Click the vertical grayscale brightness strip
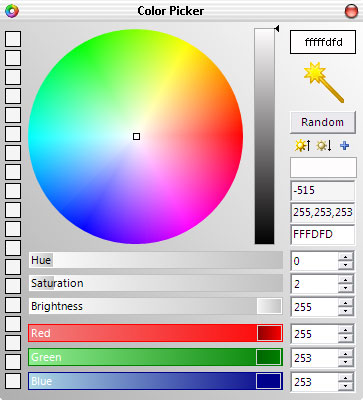Screen dimensions: 363x400 [264, 136]
